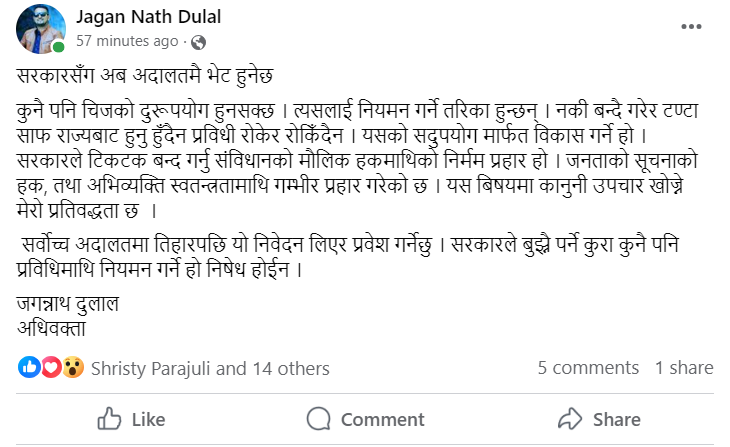Click the globe public-audience icon

click(198, 42)
